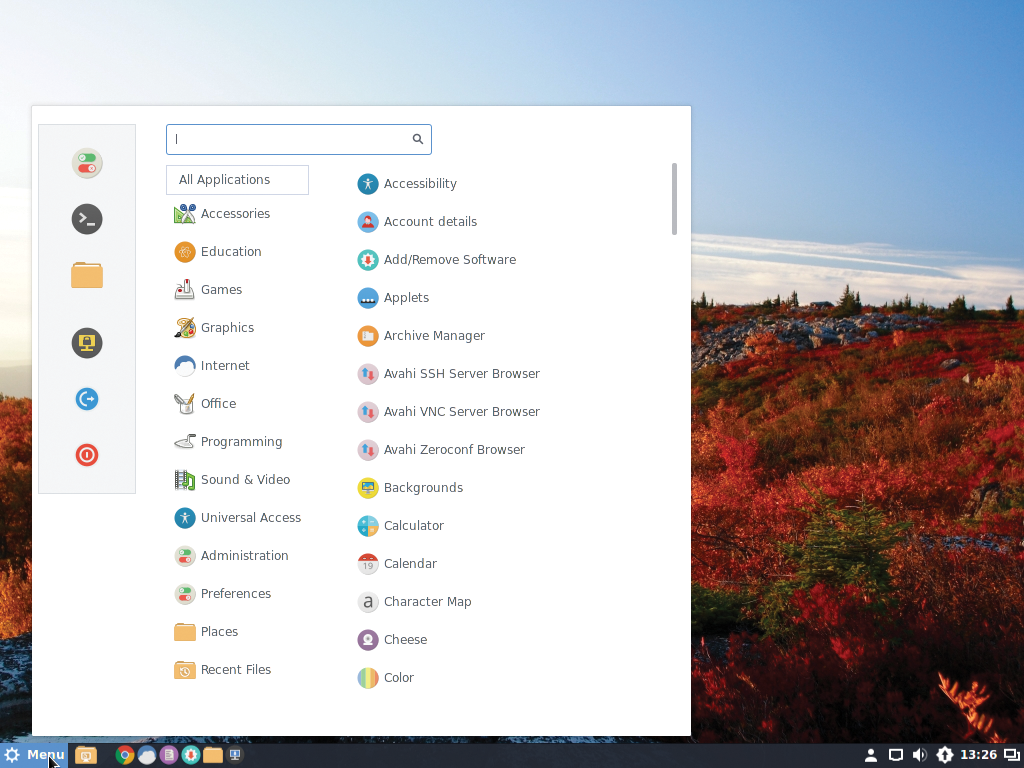Open Cheese webcam application
The image size is (1024, 768).
point(404,639)
